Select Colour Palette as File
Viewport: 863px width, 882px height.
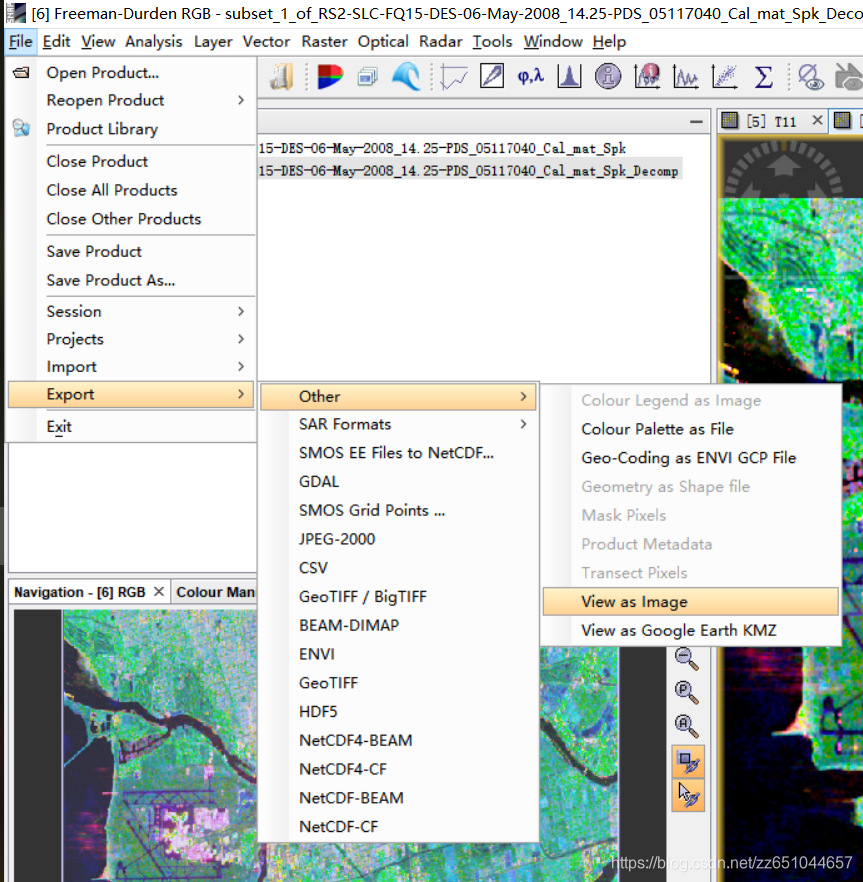coord(690,429)
